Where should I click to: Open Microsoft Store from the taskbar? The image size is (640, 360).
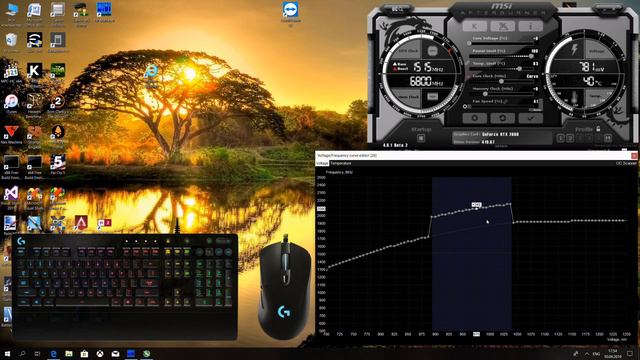coord(84,353)
